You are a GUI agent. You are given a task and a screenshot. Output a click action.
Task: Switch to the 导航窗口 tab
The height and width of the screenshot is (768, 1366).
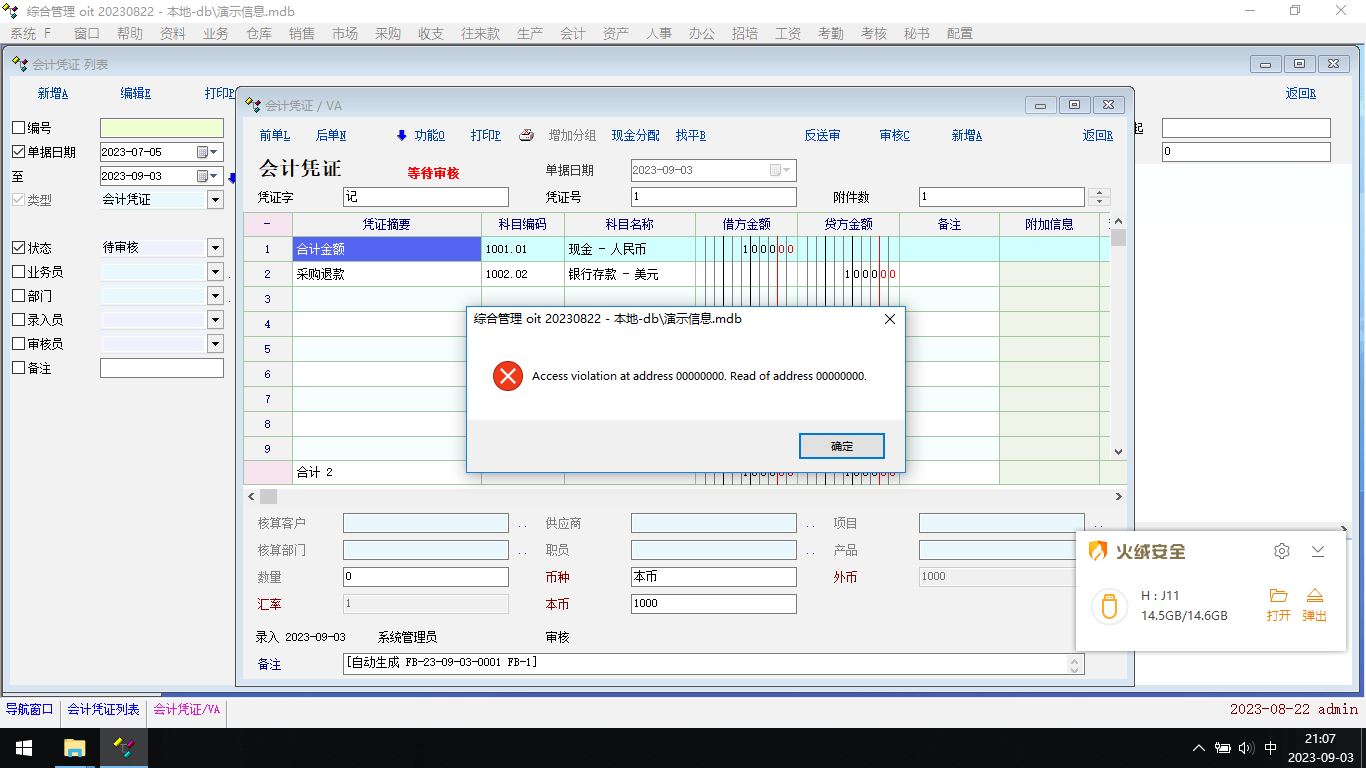tap(30, 709)
